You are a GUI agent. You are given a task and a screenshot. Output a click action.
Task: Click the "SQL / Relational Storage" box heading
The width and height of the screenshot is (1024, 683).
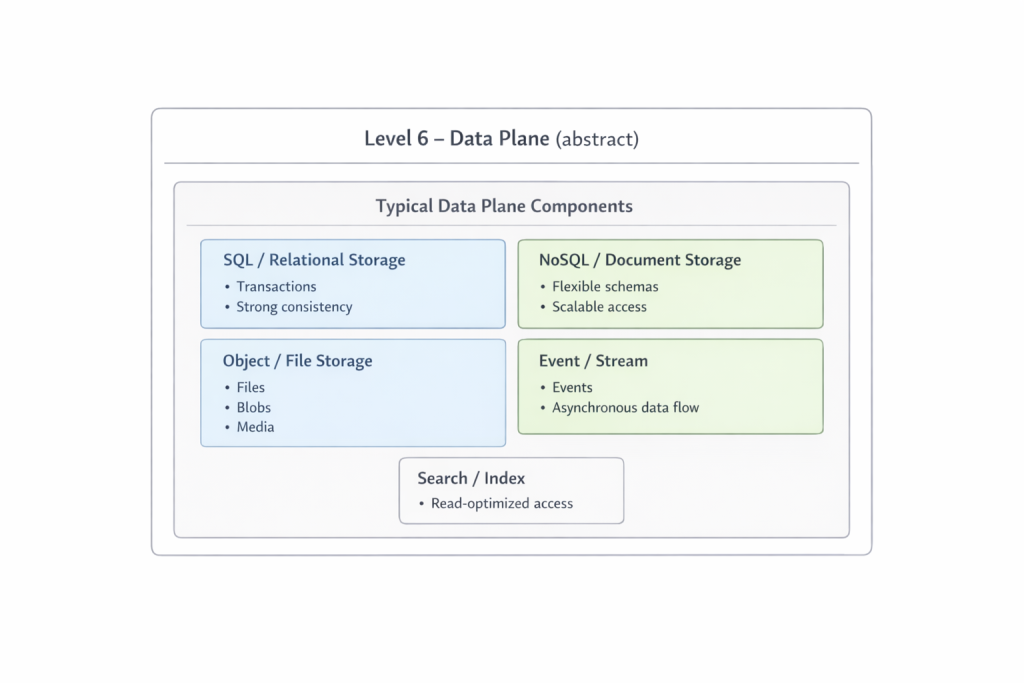pyautogui.click(x=314, y=260)
